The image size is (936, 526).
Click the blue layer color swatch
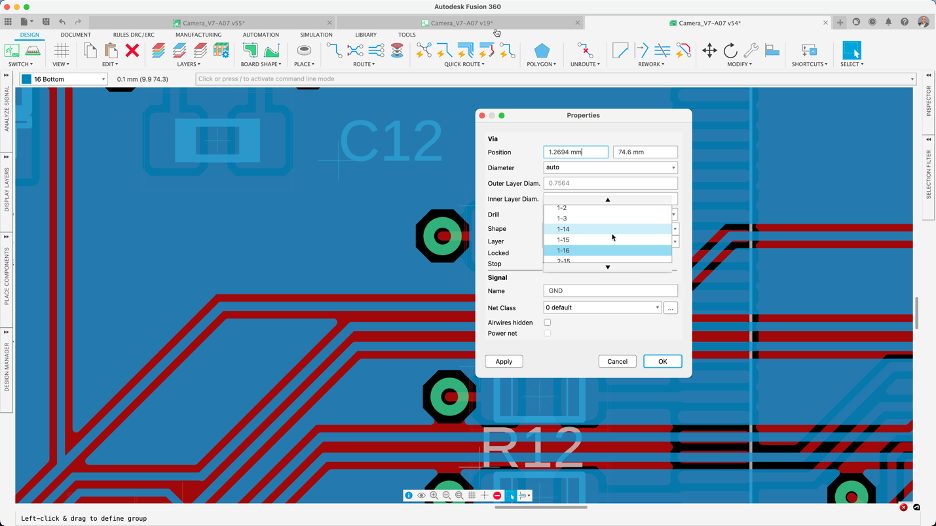tap(26, 79)
